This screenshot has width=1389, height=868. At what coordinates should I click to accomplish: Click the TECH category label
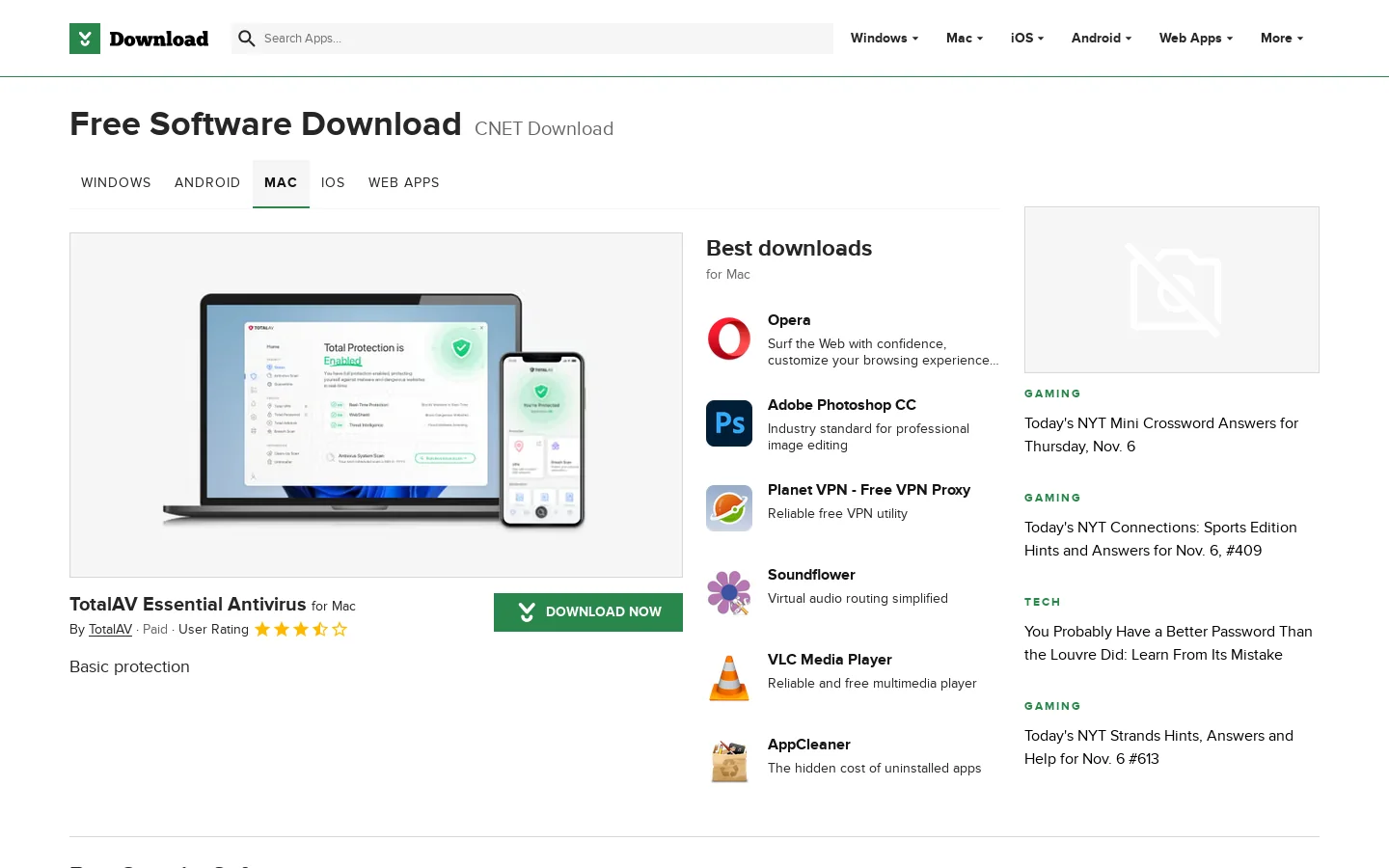click(x=1043, y=602)
